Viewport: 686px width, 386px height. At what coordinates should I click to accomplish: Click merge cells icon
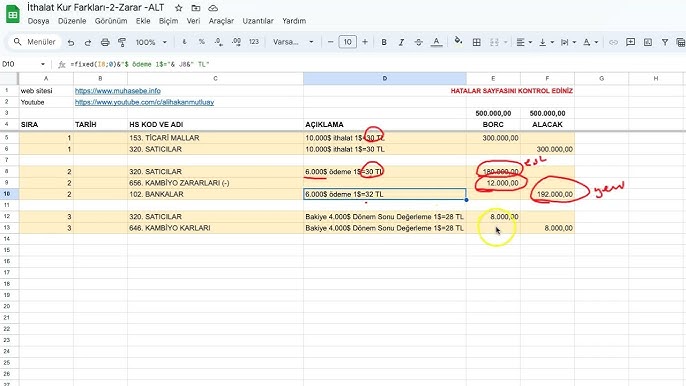point(494,42)
